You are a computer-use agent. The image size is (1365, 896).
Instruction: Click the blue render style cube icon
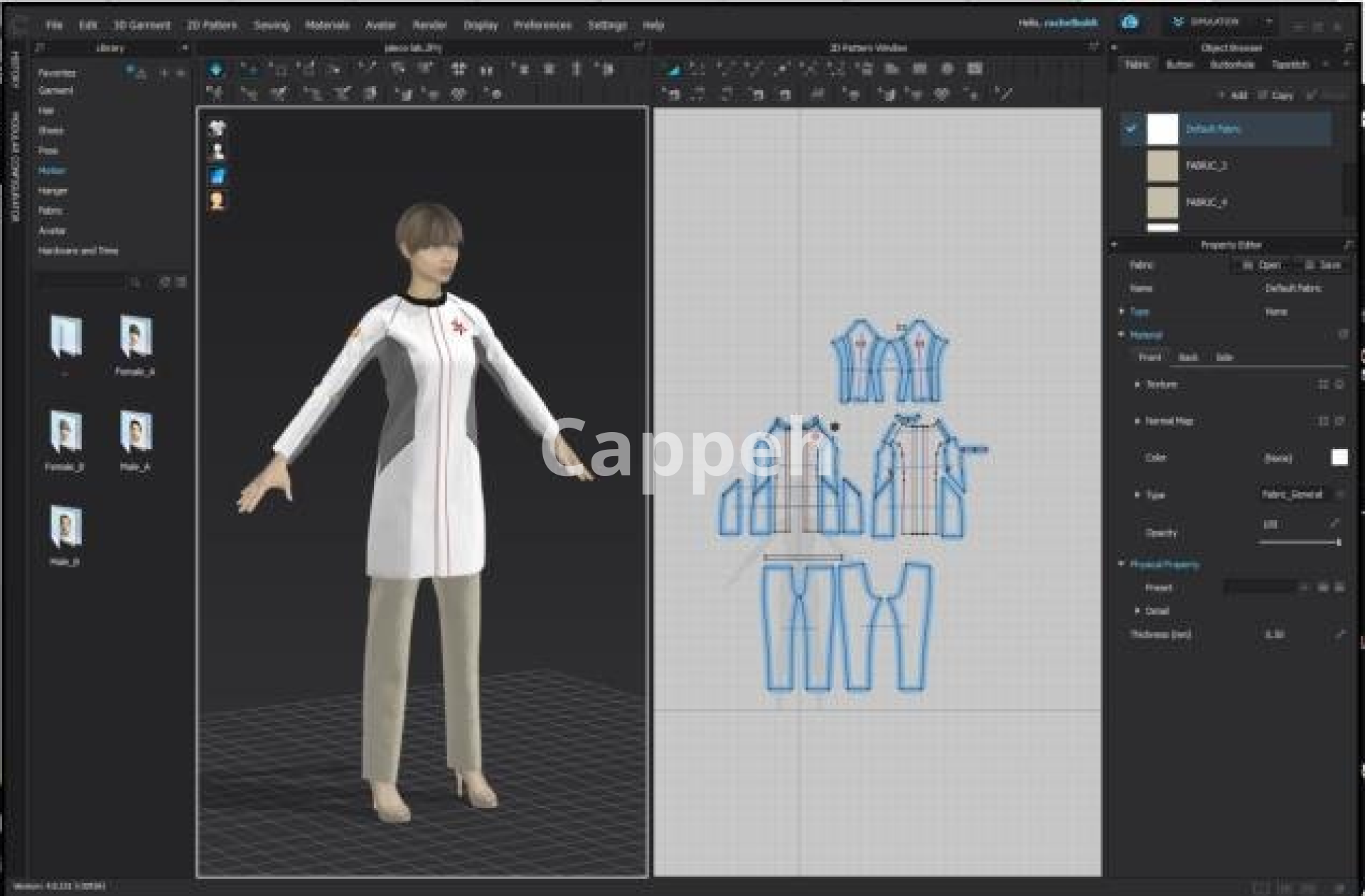218,176
